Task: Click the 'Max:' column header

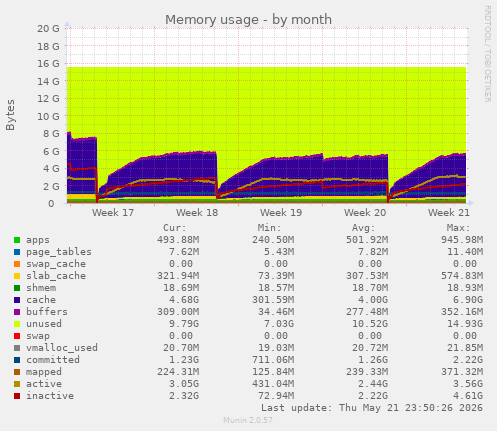Action: click(458, 228)
